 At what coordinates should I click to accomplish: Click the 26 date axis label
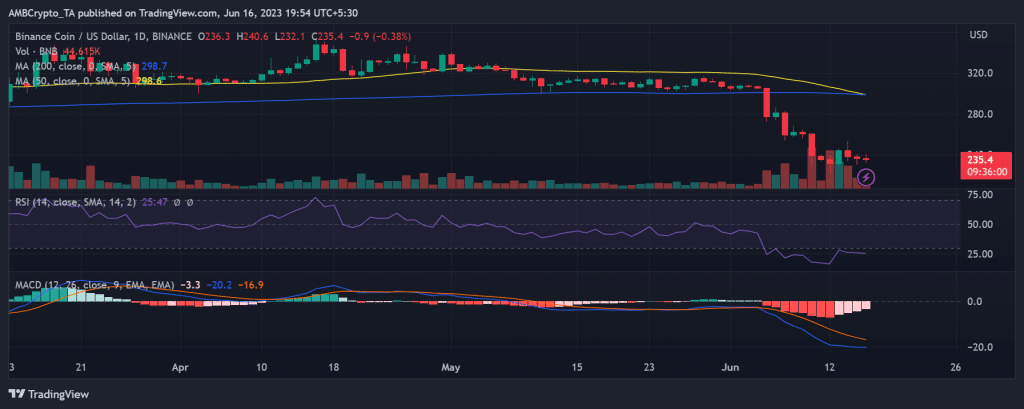click(957, 367)
